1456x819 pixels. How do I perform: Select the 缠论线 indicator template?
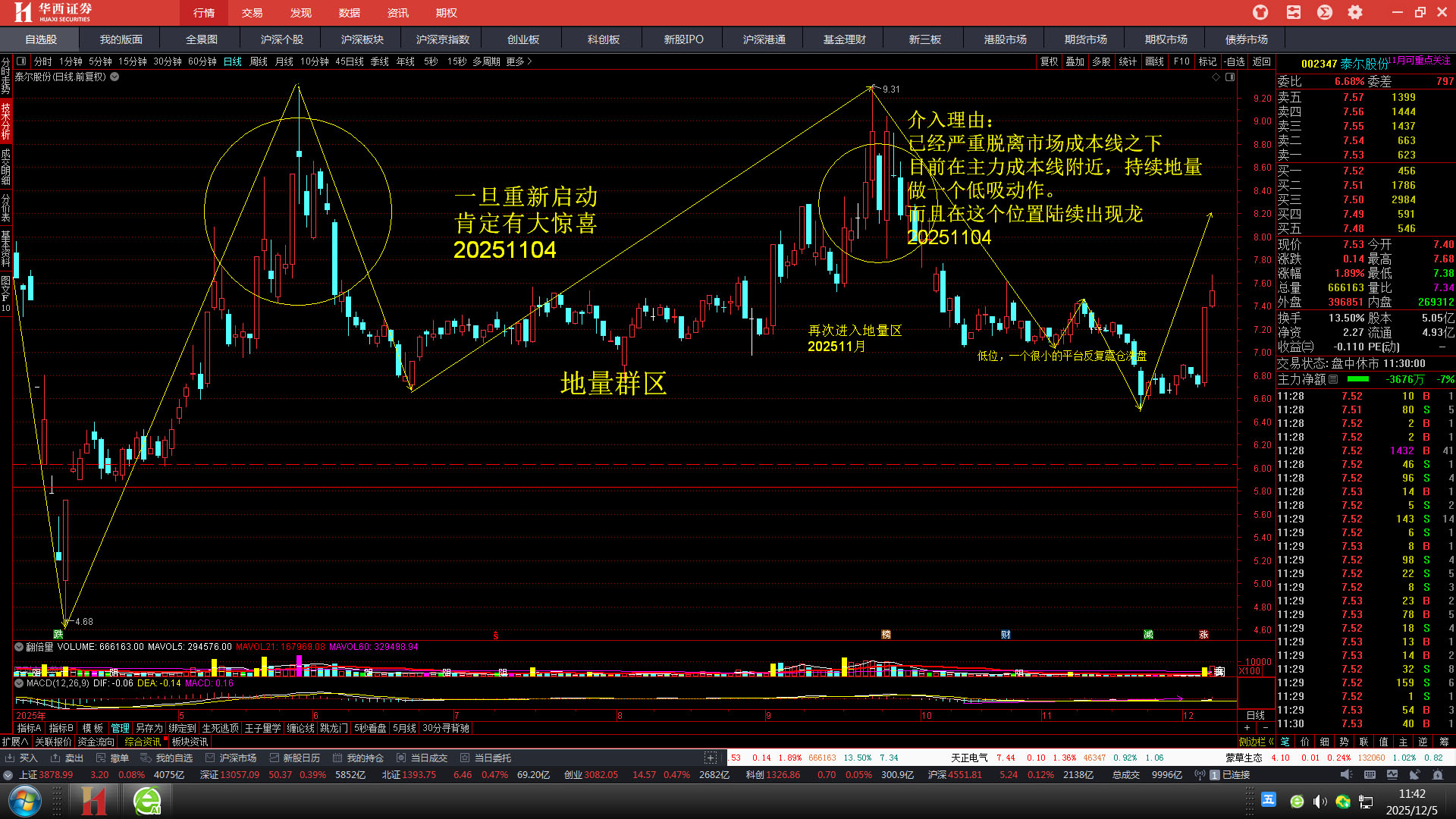(x=300, y=728)
